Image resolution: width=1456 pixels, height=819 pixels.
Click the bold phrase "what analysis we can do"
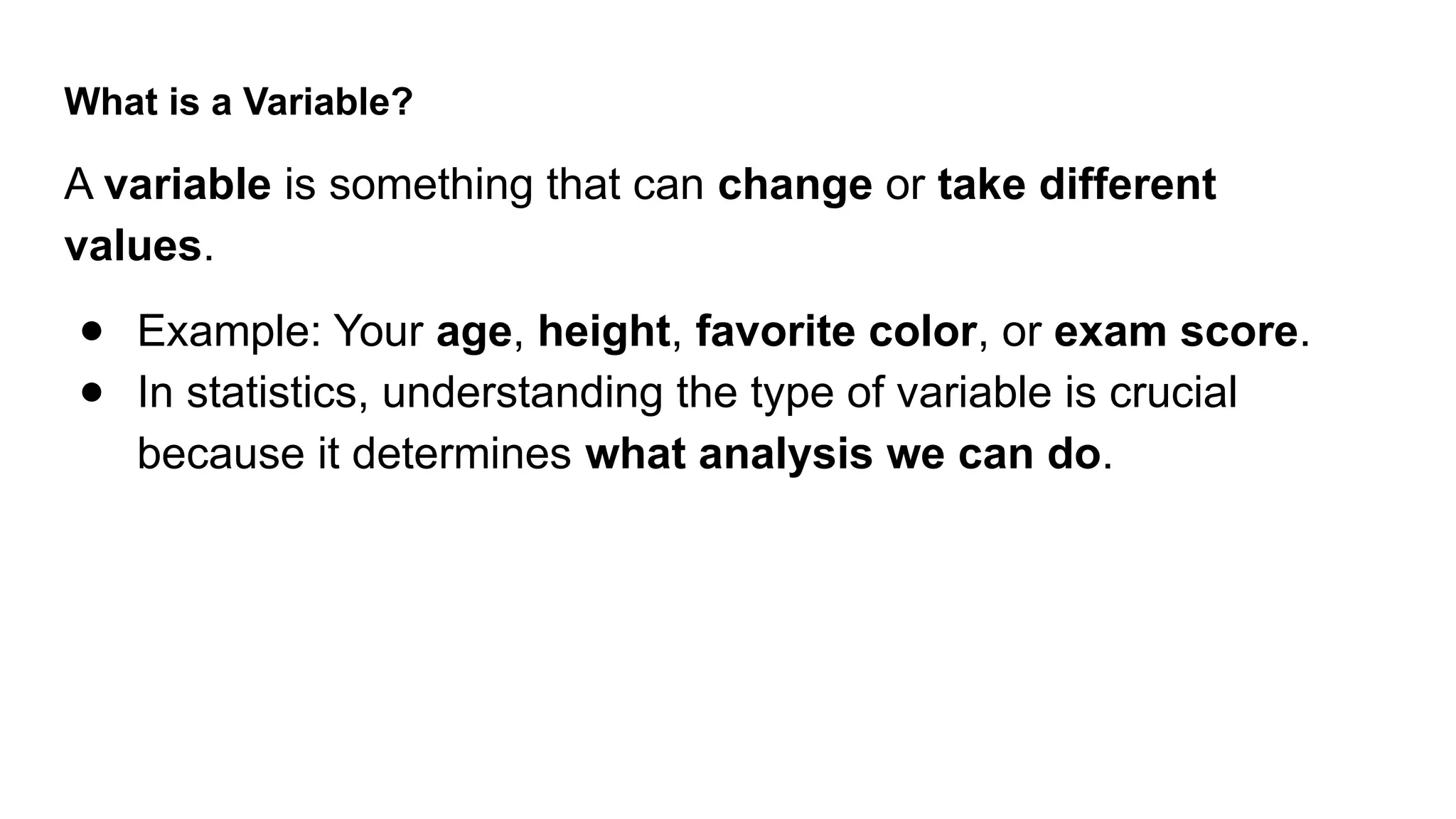pos(842,454)
